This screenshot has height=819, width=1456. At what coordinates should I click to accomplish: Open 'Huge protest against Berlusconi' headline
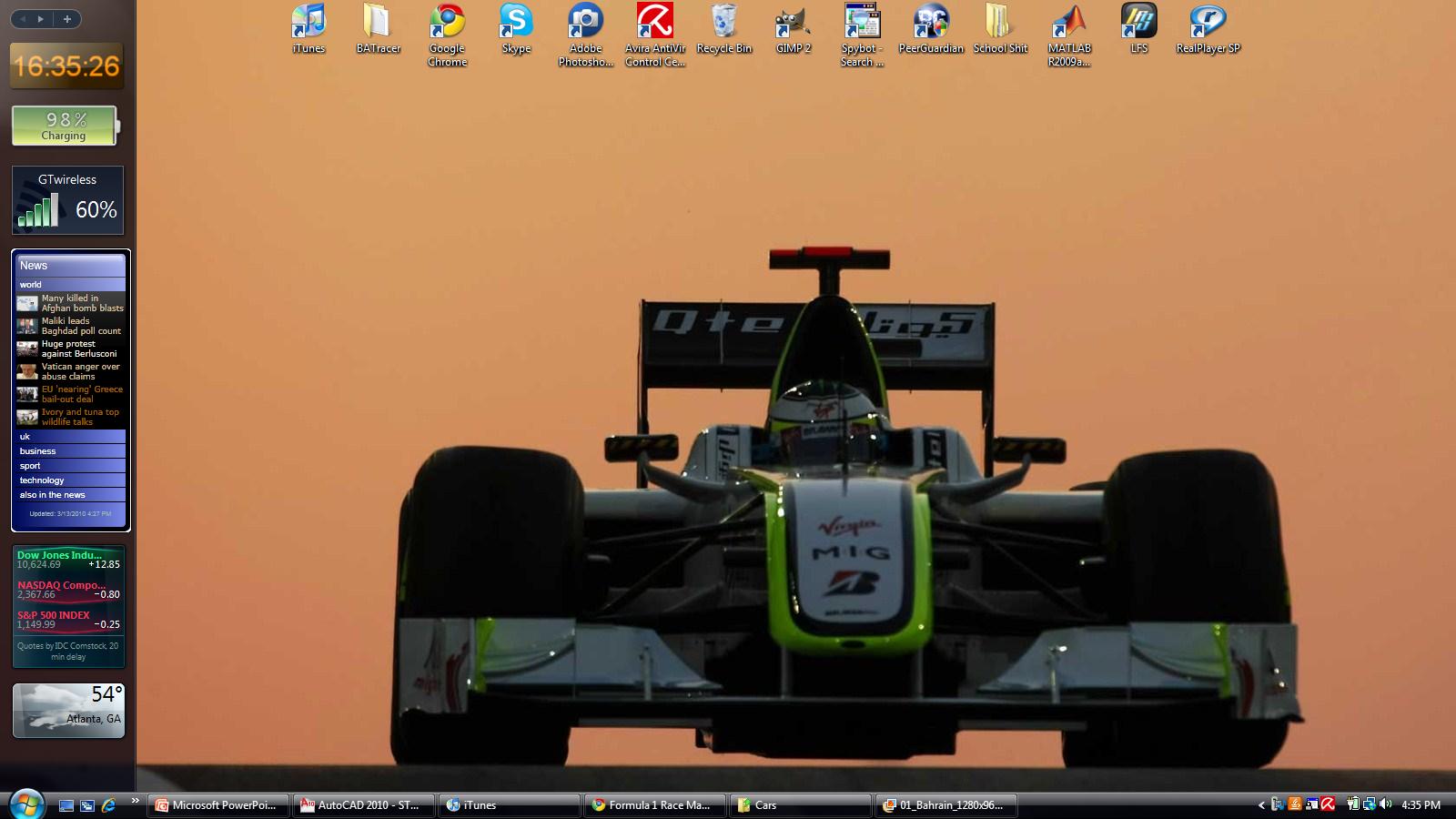(x=79, y=349)
